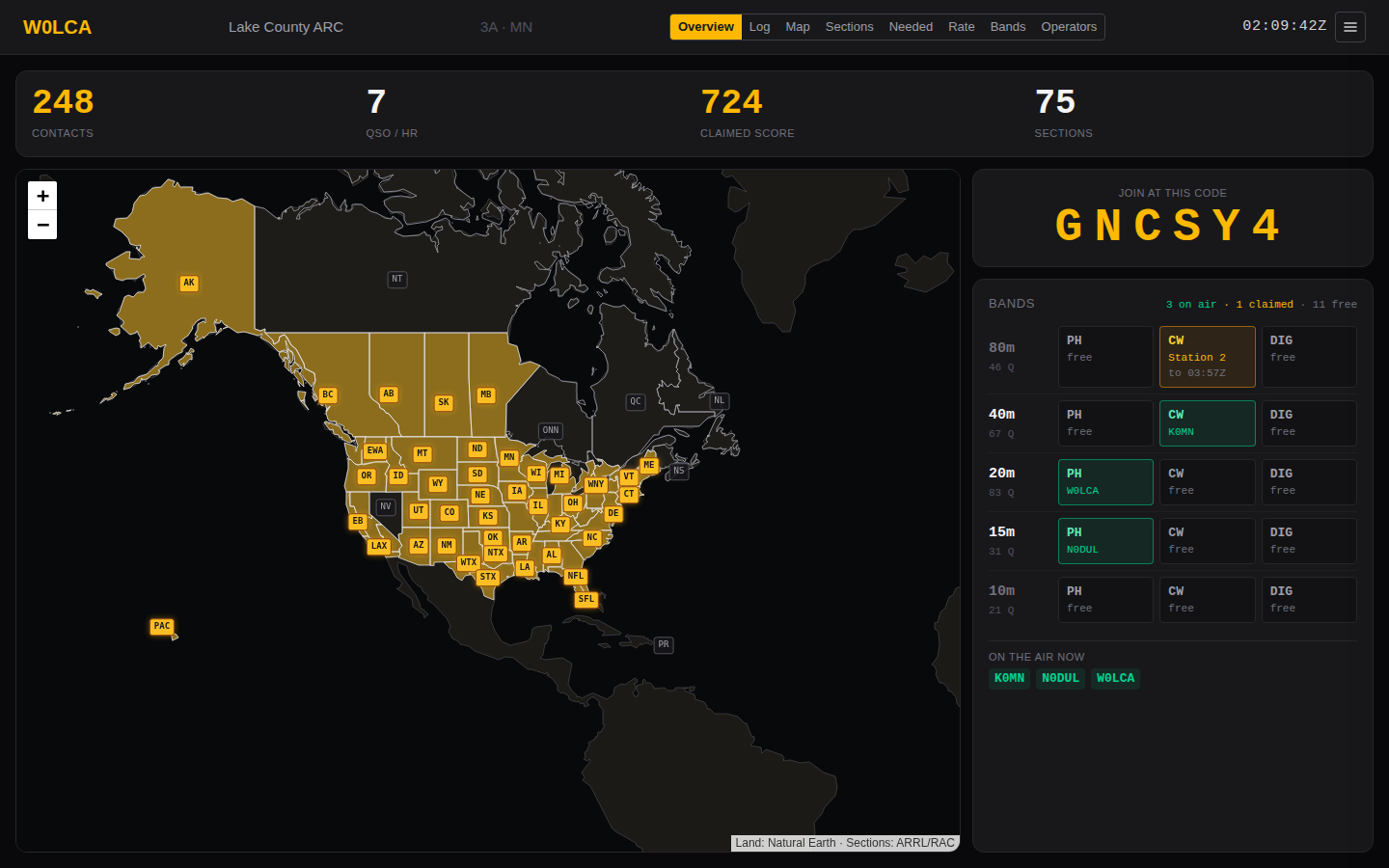
Task: Click the QC section label on map
Action: pyautogui.click(x=636, y=402)
